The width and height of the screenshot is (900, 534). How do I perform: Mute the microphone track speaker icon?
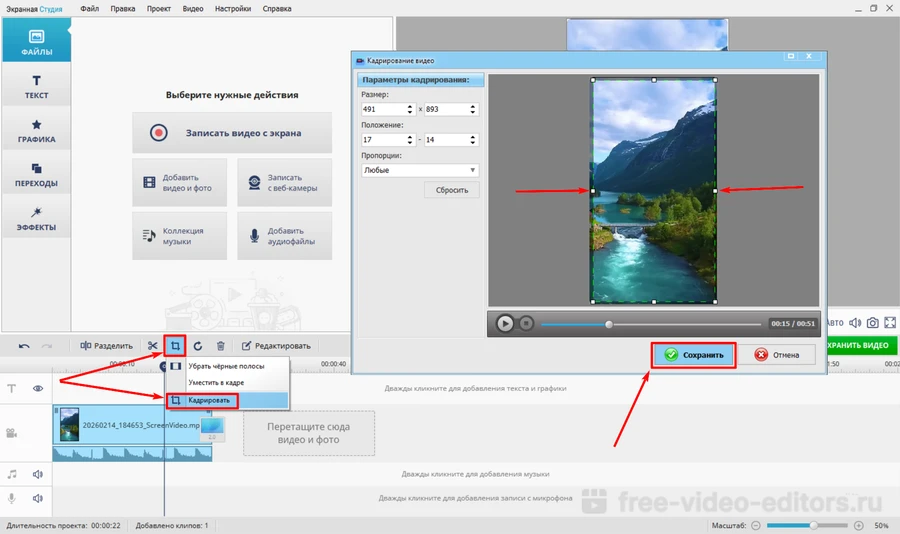pos(38,498)
